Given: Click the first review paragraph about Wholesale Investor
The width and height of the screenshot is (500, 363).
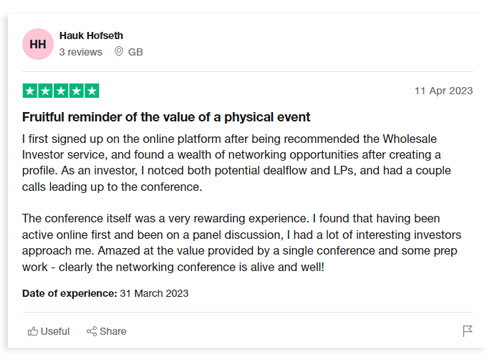Looking at the screenshot, I should 236,163.
